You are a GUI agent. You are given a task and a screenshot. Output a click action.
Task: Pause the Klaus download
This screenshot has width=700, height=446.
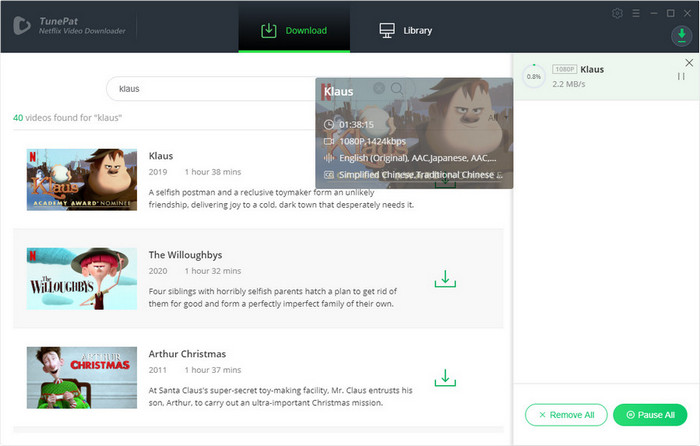681,77
